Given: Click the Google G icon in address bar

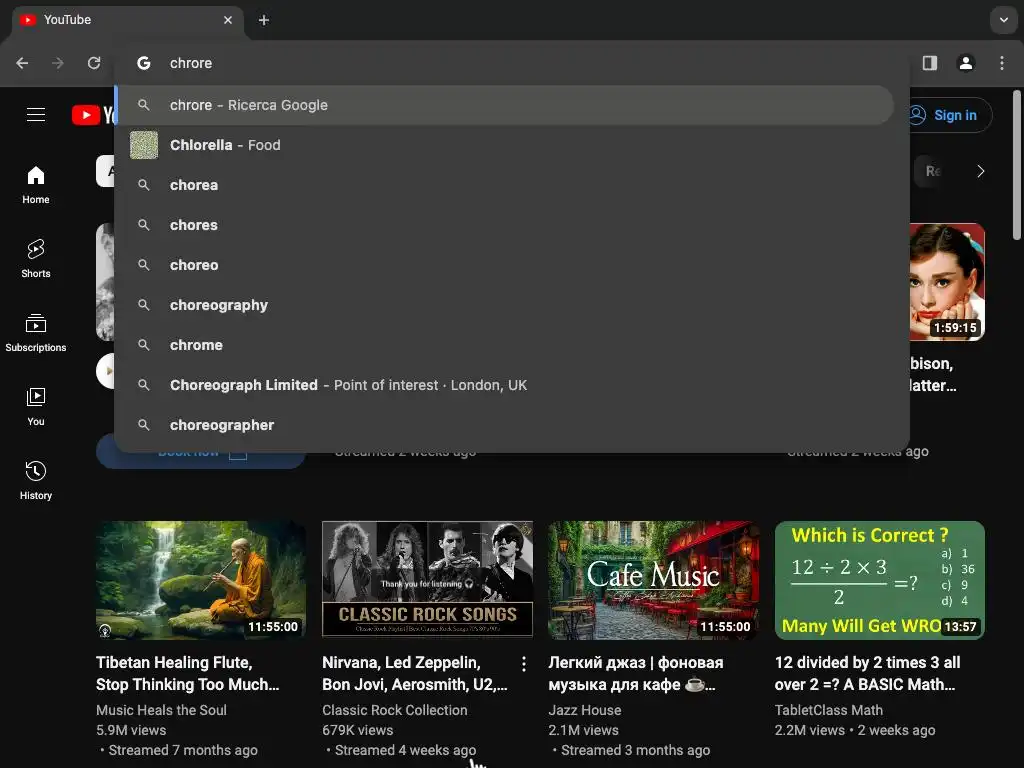Looking at the screenshot, I should click(x=144, y=63).
